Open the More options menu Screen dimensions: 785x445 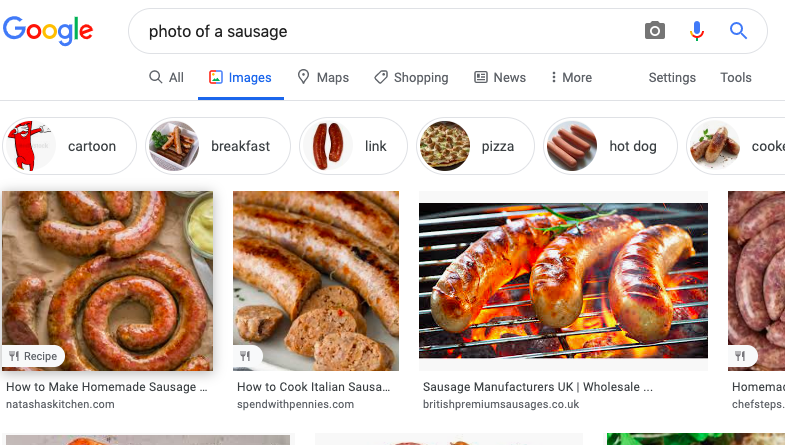point(571,77)
